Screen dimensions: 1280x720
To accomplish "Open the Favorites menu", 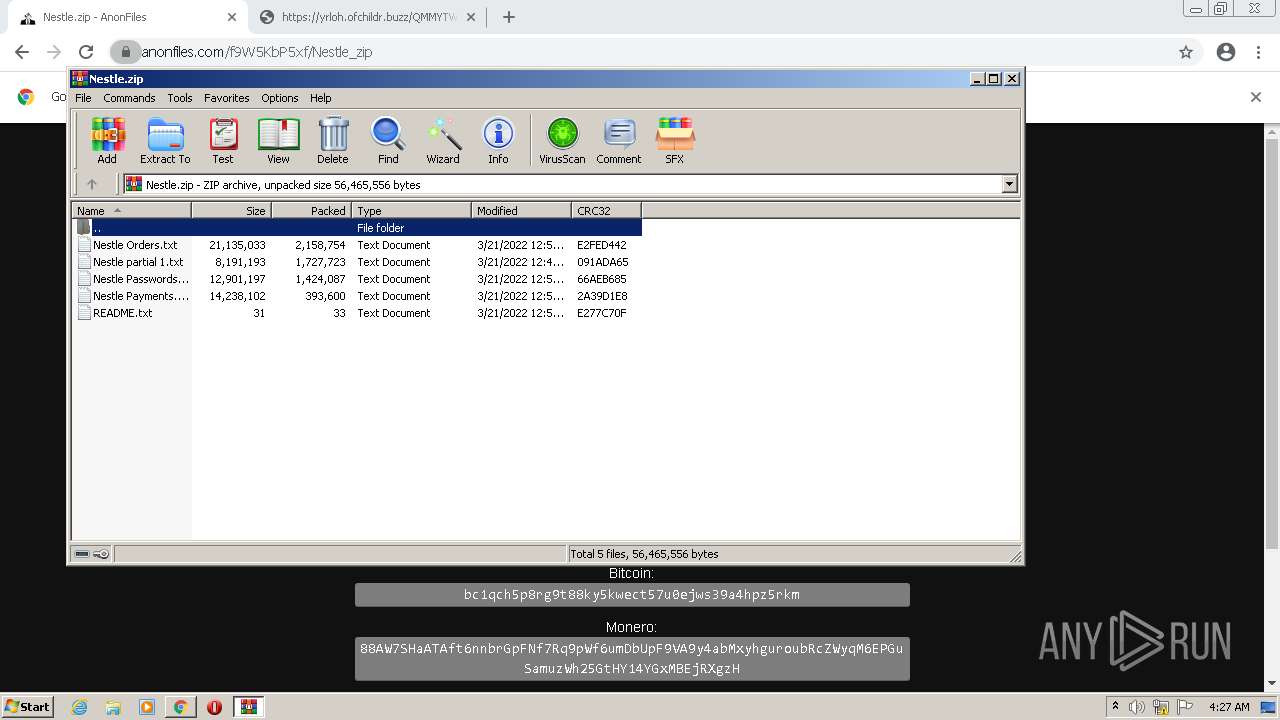I will [227, 98].
